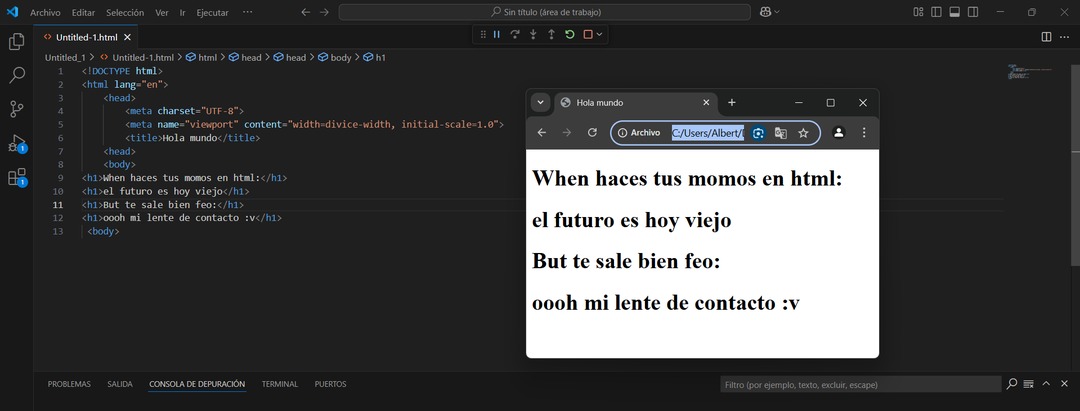Go back with the title bar arrow
The image size is (1080, 411).
[x=306, y=12]
